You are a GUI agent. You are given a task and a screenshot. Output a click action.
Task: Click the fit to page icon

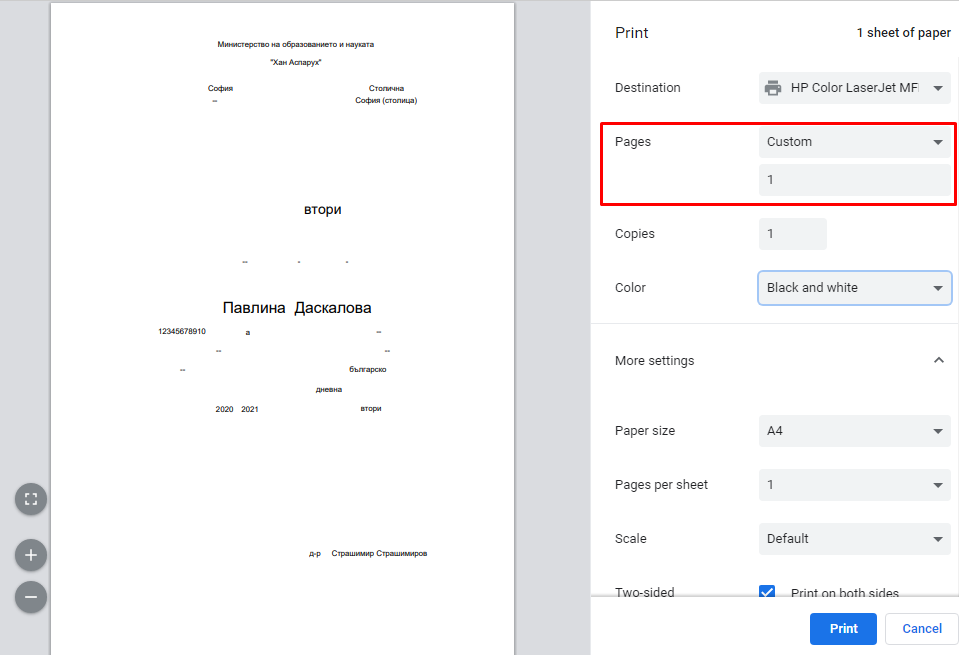click(x=30, y=499)
